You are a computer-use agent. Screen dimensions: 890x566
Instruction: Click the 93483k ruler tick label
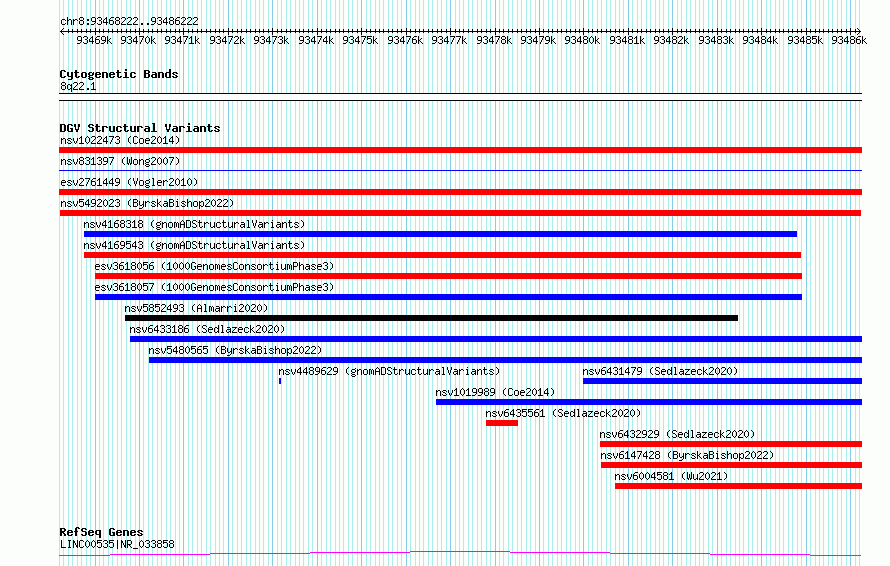(x=716, y=40)
